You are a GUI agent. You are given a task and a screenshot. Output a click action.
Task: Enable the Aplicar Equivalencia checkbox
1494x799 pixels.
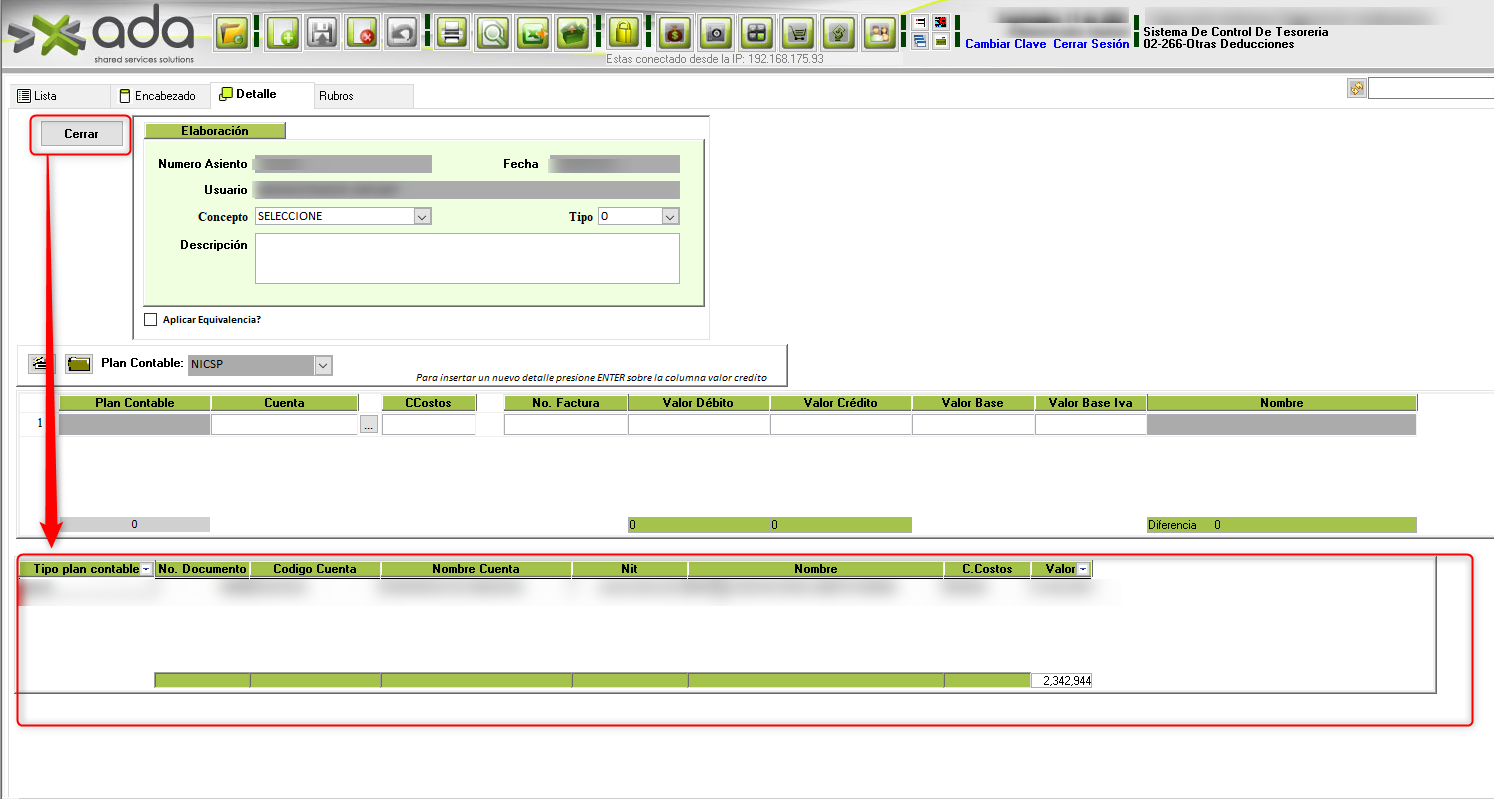(151, 320)
